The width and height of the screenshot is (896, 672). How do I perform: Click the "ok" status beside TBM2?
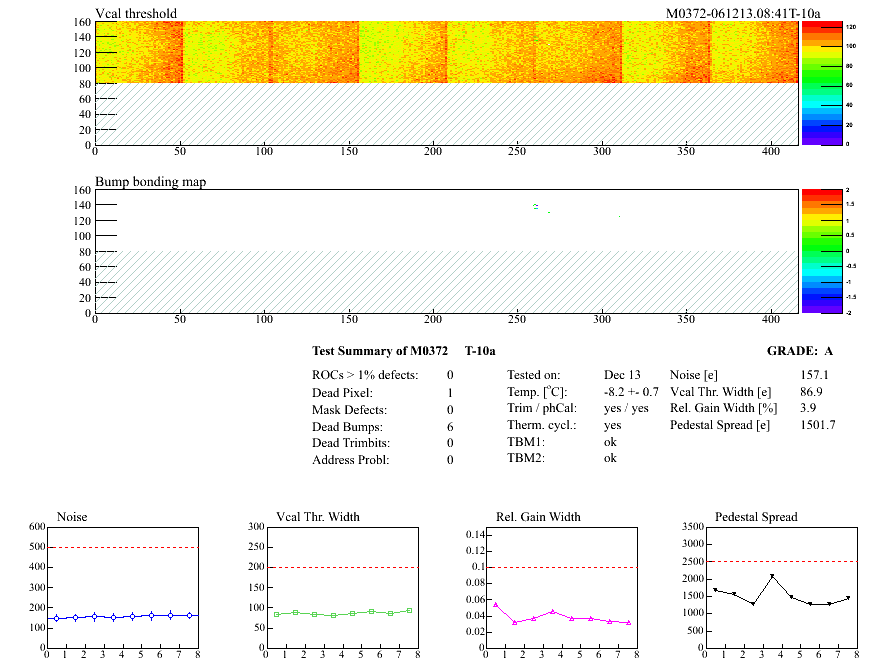(x=610, y=458)
